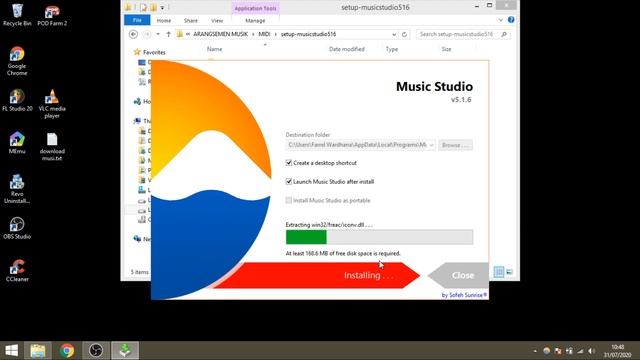Sort files by Type column header
This screenshot has width=640, height=360.
[x=392, y=49]
